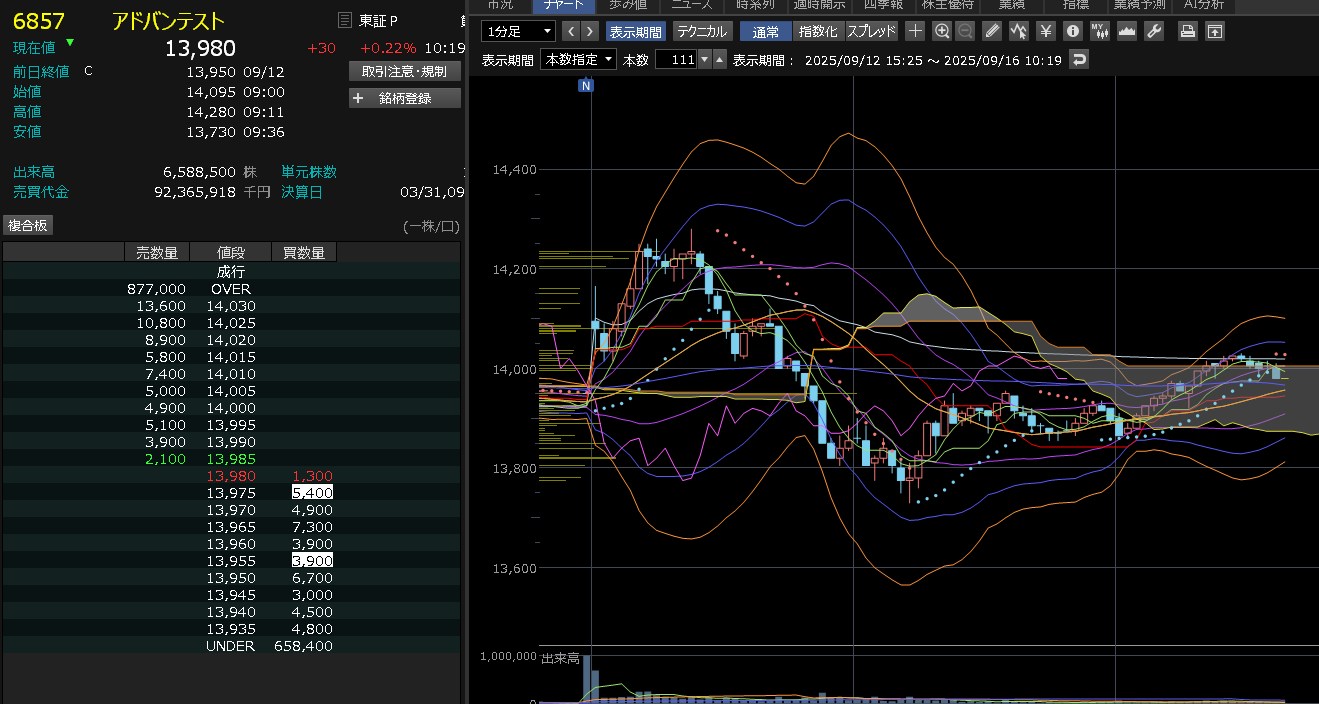Decrease the bar count with down arrow
The width and height of the screenshot is (1319, 704).
pos(705,59)
